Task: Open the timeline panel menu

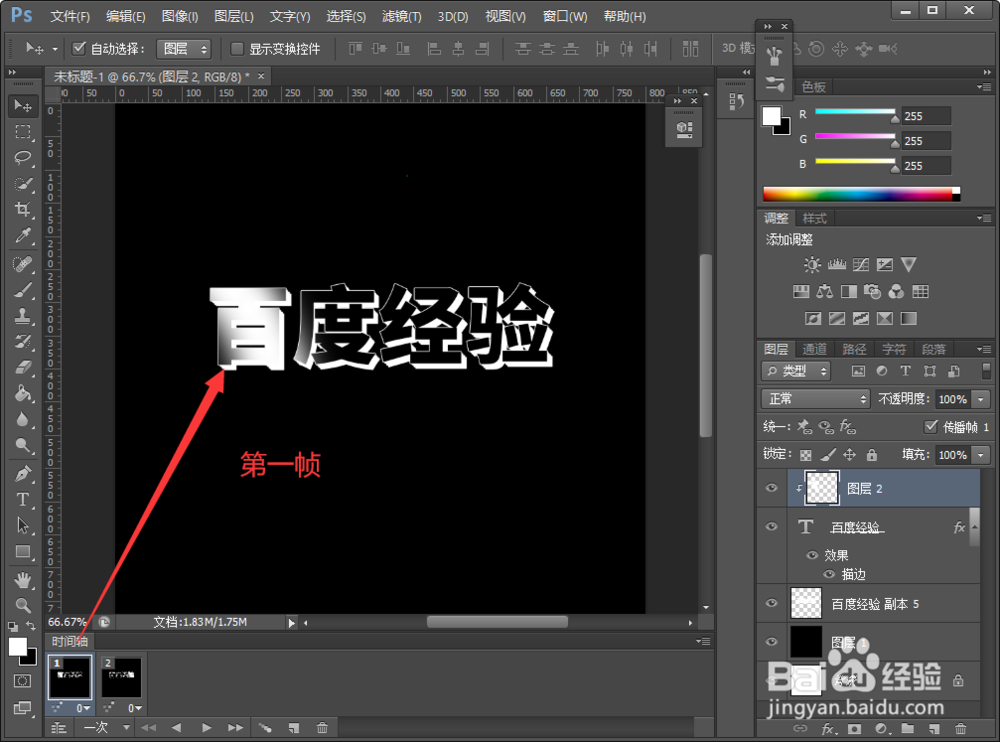Action: [x=703, y=642]
